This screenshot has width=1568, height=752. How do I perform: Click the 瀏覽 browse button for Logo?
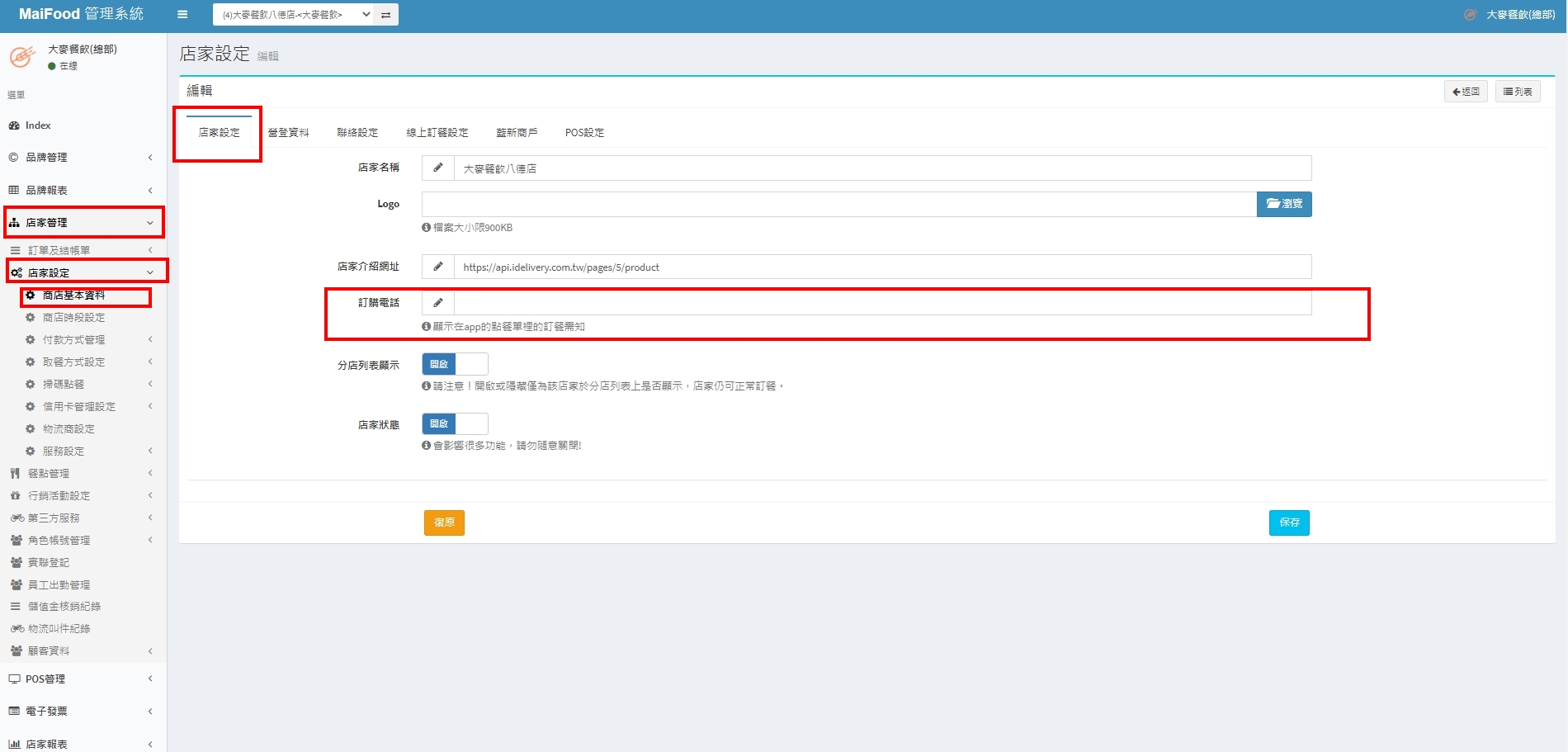(x=1283, y=204)
